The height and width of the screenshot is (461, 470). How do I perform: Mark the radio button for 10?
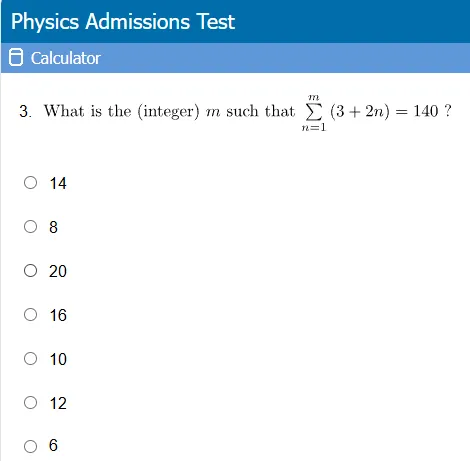click(30, 359)
